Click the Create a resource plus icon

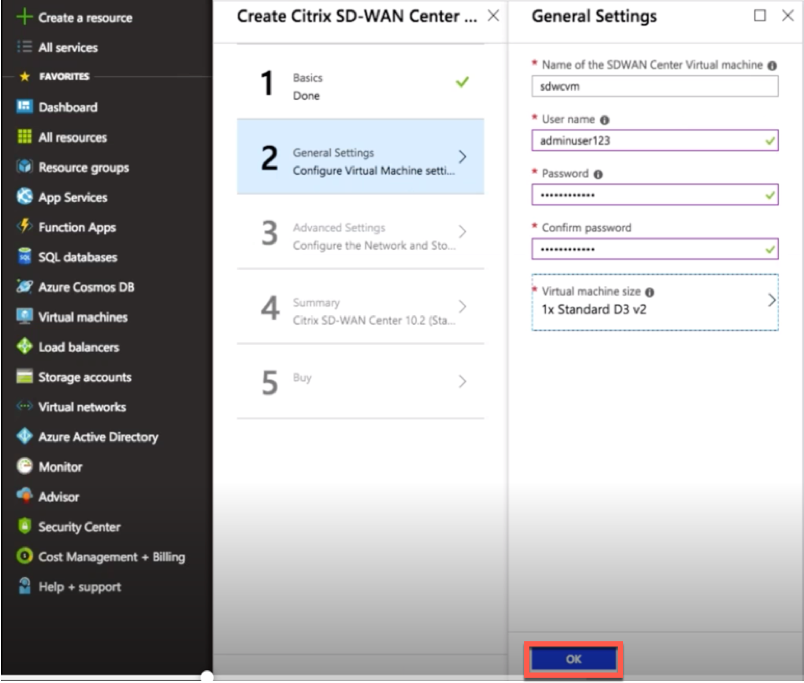pos(24,17)
